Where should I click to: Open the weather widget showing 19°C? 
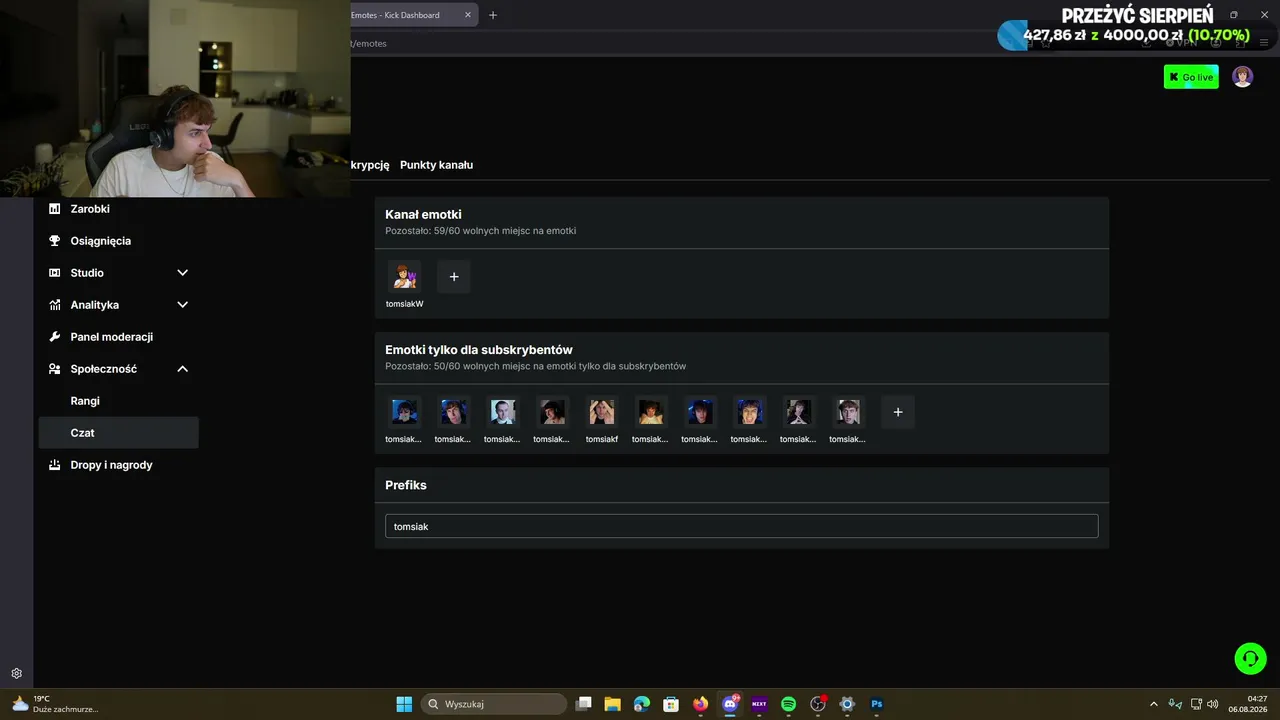(55, 704)
